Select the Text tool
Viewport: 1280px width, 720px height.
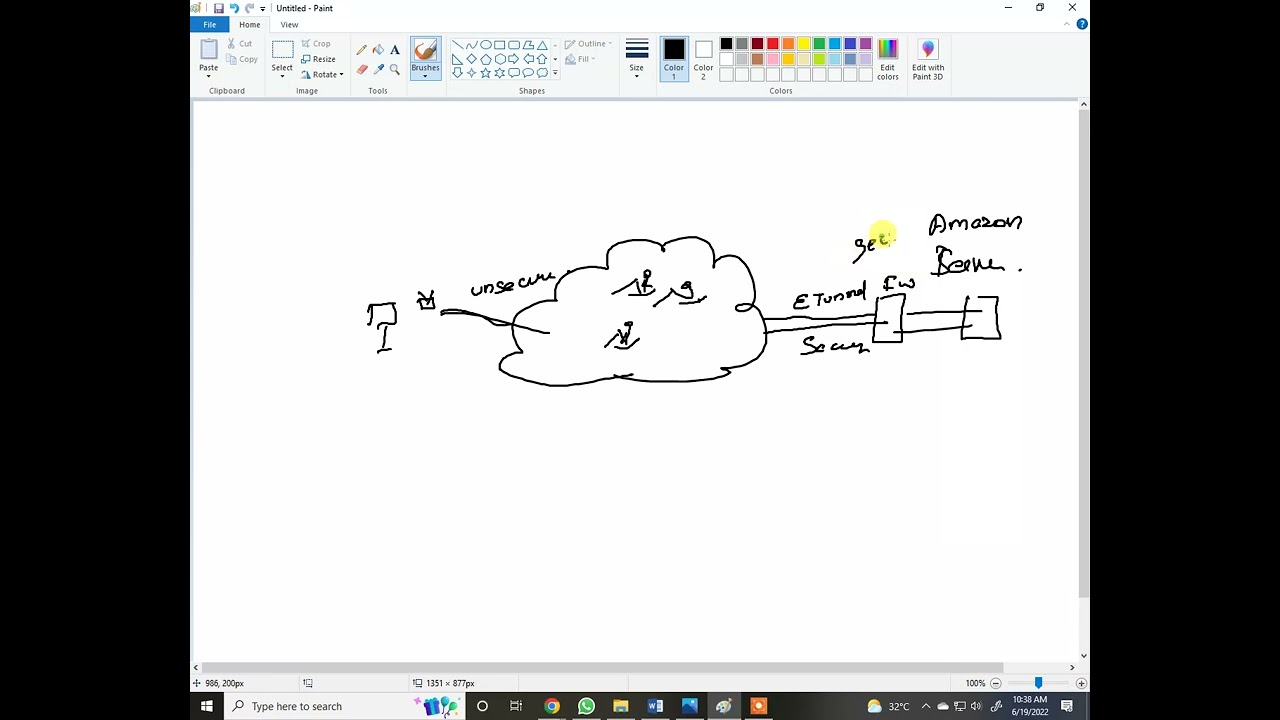395,50
